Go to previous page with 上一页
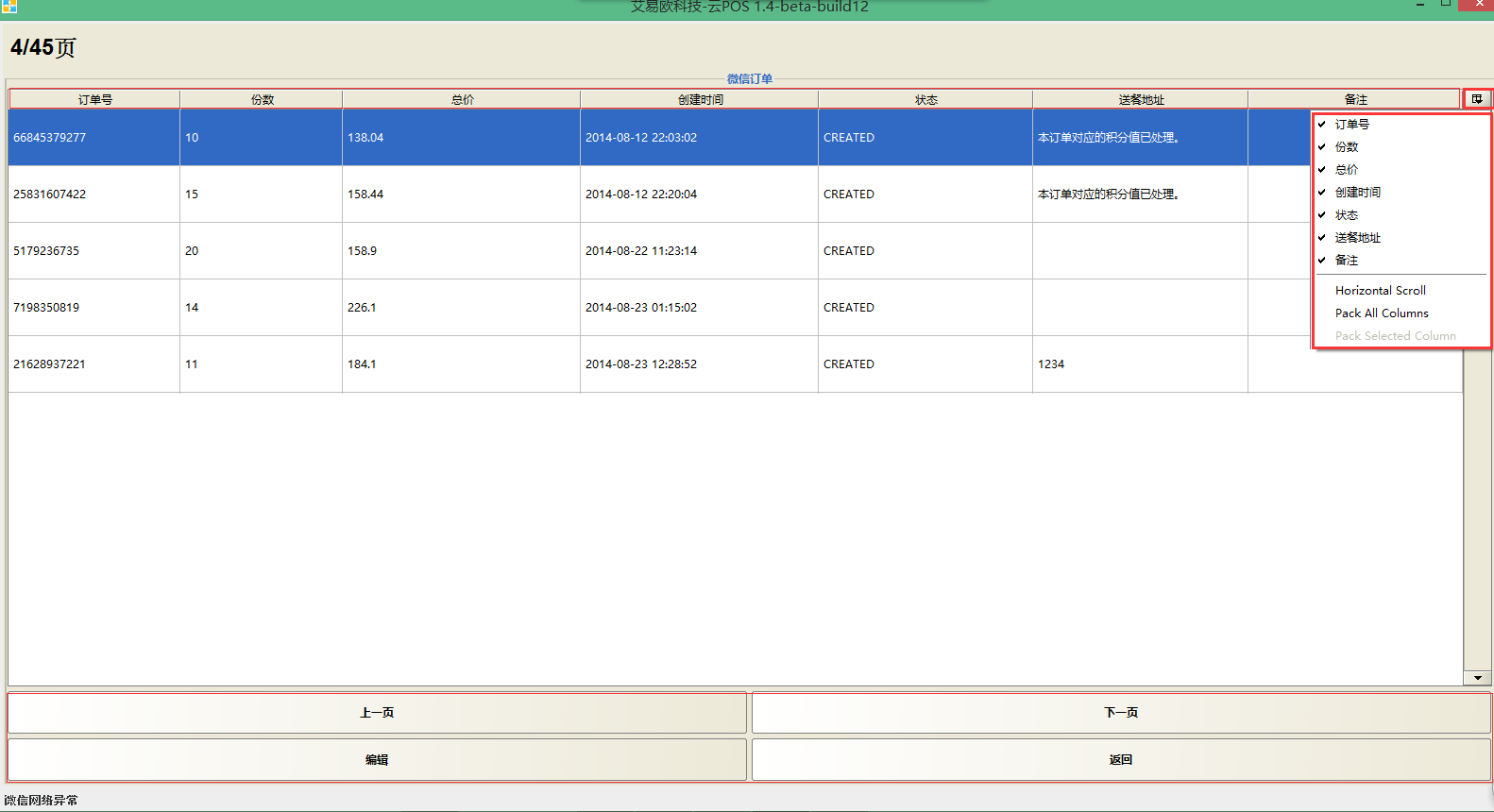Screen dimensions: 1494x812 pos(377,713)
